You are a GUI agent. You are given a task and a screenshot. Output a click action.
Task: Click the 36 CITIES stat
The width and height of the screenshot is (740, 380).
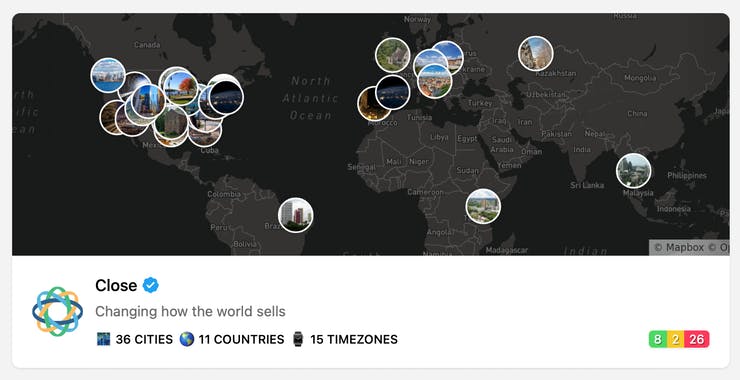click(x=144, y=339)
